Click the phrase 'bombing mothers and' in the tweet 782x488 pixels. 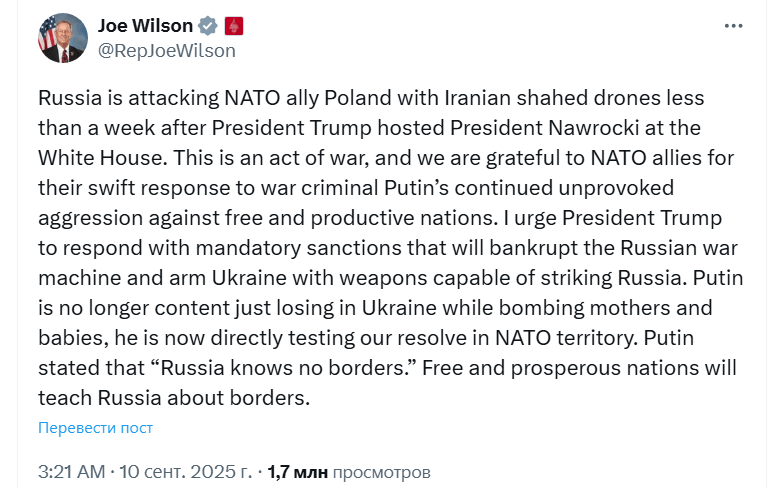click(x=605, y=308)
